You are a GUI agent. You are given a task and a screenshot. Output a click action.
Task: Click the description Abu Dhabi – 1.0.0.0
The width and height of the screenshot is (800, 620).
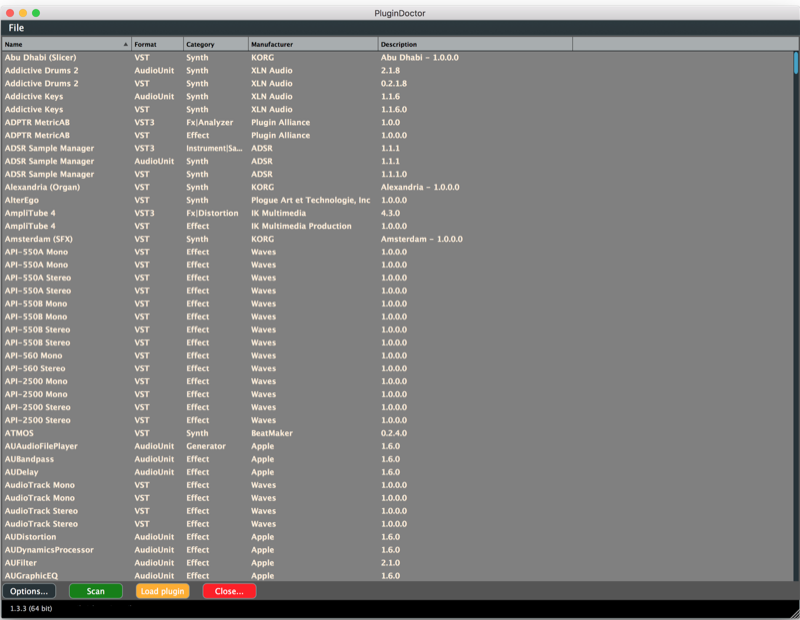[x=419, y=58]
